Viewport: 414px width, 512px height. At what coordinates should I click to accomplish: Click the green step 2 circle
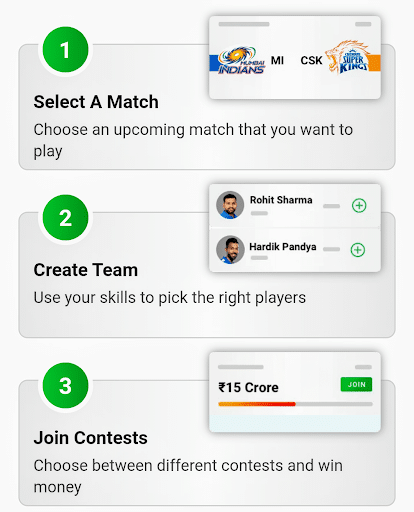coord(65,218)
